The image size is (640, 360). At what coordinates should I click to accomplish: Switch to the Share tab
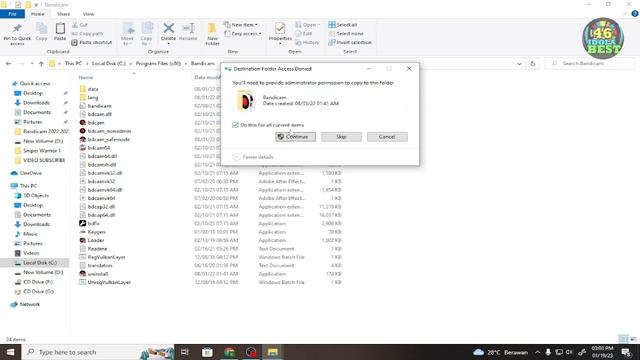pos(63,14)
